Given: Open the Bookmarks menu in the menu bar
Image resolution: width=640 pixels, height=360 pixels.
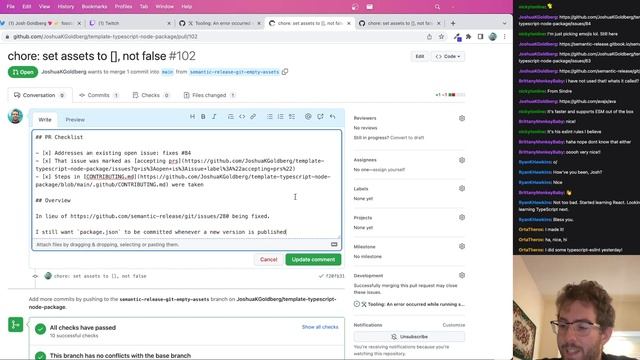Looking at the screenshot, I should pyautogui.click(x=94, y=7).
